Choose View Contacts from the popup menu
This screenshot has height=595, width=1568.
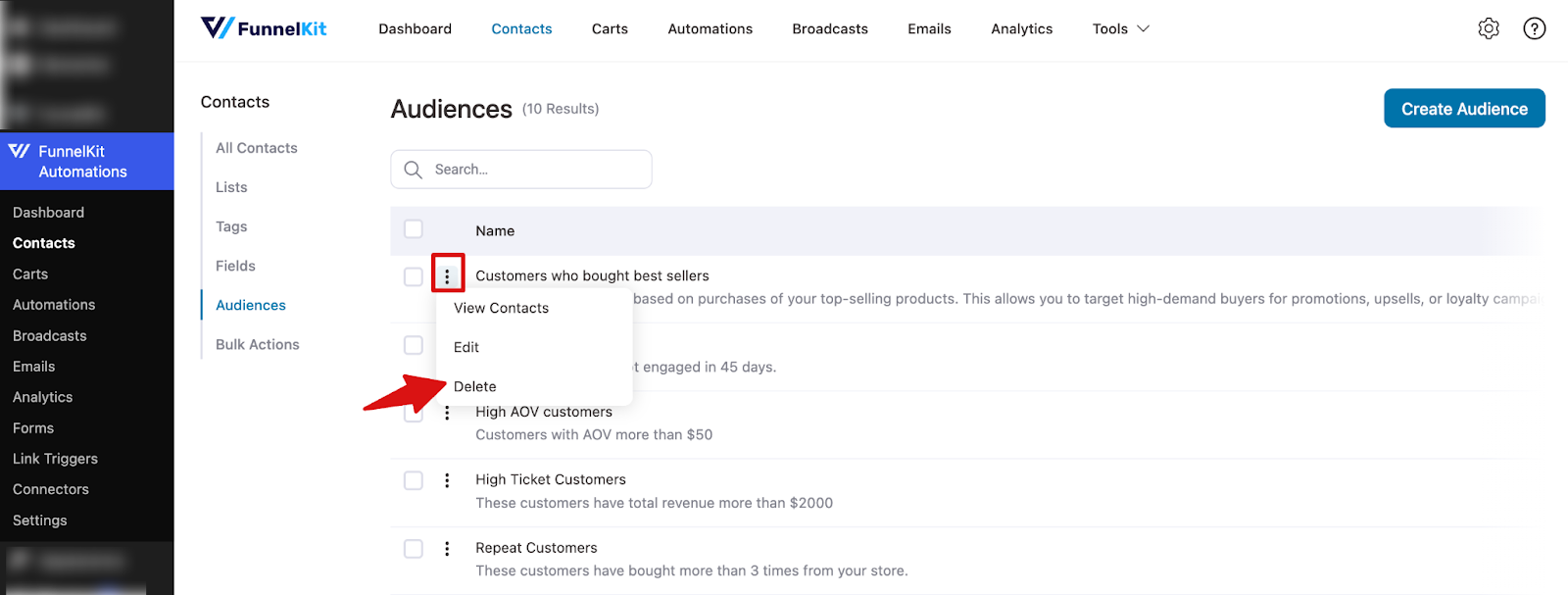[x=501, y=308]
